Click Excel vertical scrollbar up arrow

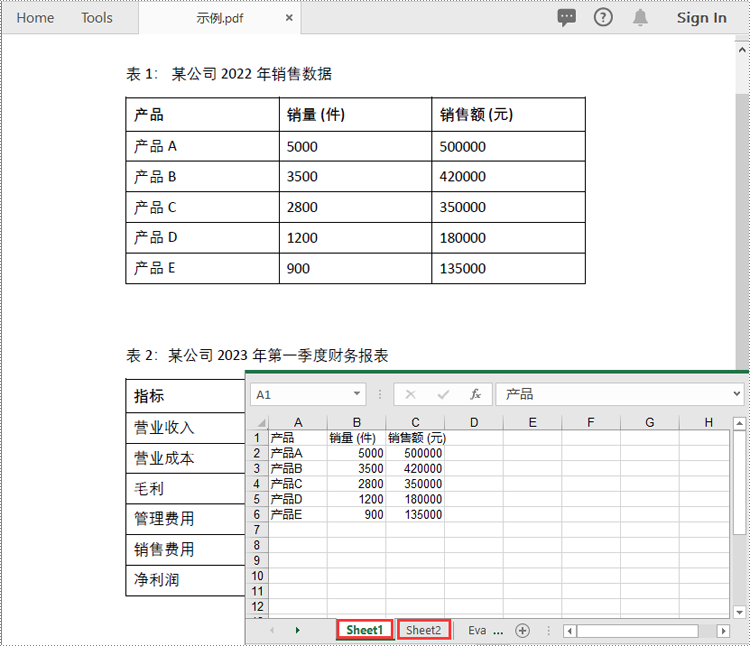coord(739,423)
